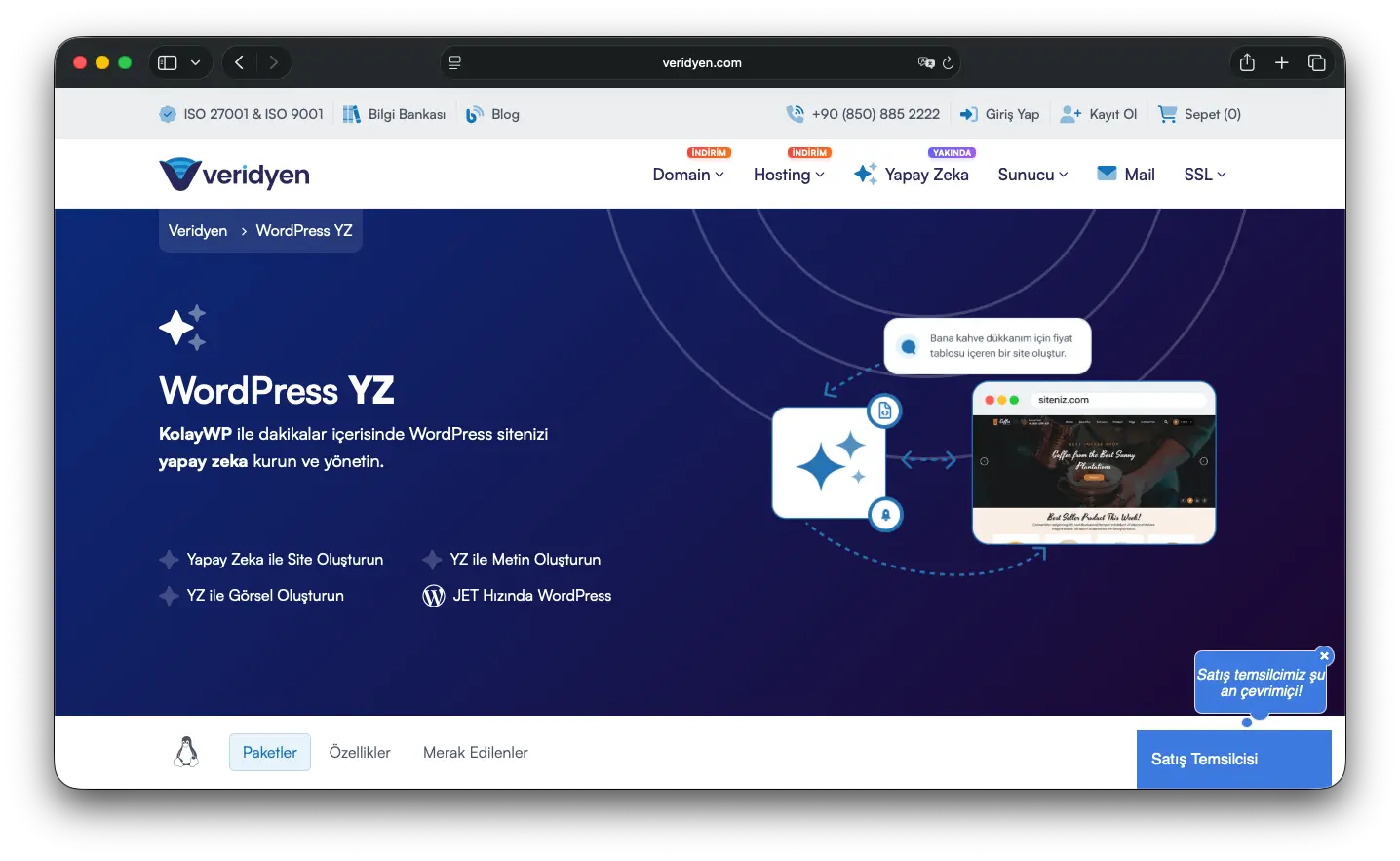The width and height of the screenshot is (1400, 861).
Task: Click the Bilgi Bankası books icon
Action: coord(352,114)
